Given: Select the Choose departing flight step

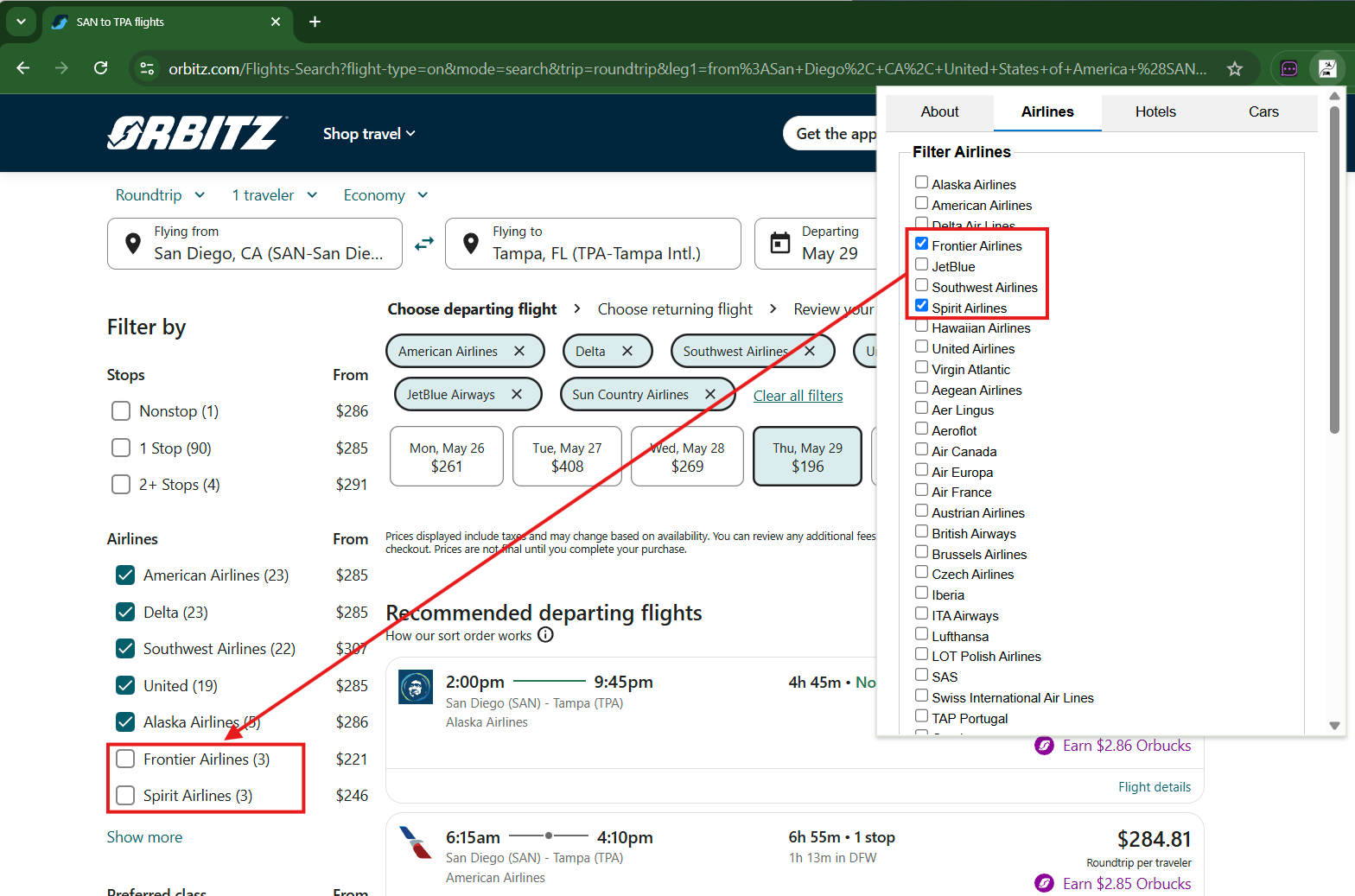Looking at the screenshot, I should [472, 309].
